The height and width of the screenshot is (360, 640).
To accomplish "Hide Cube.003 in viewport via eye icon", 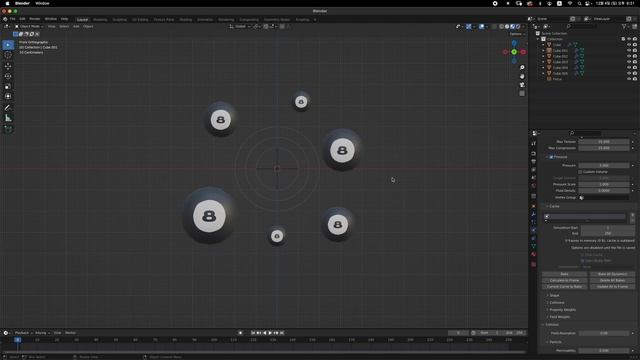I will [x=629, y=62].
